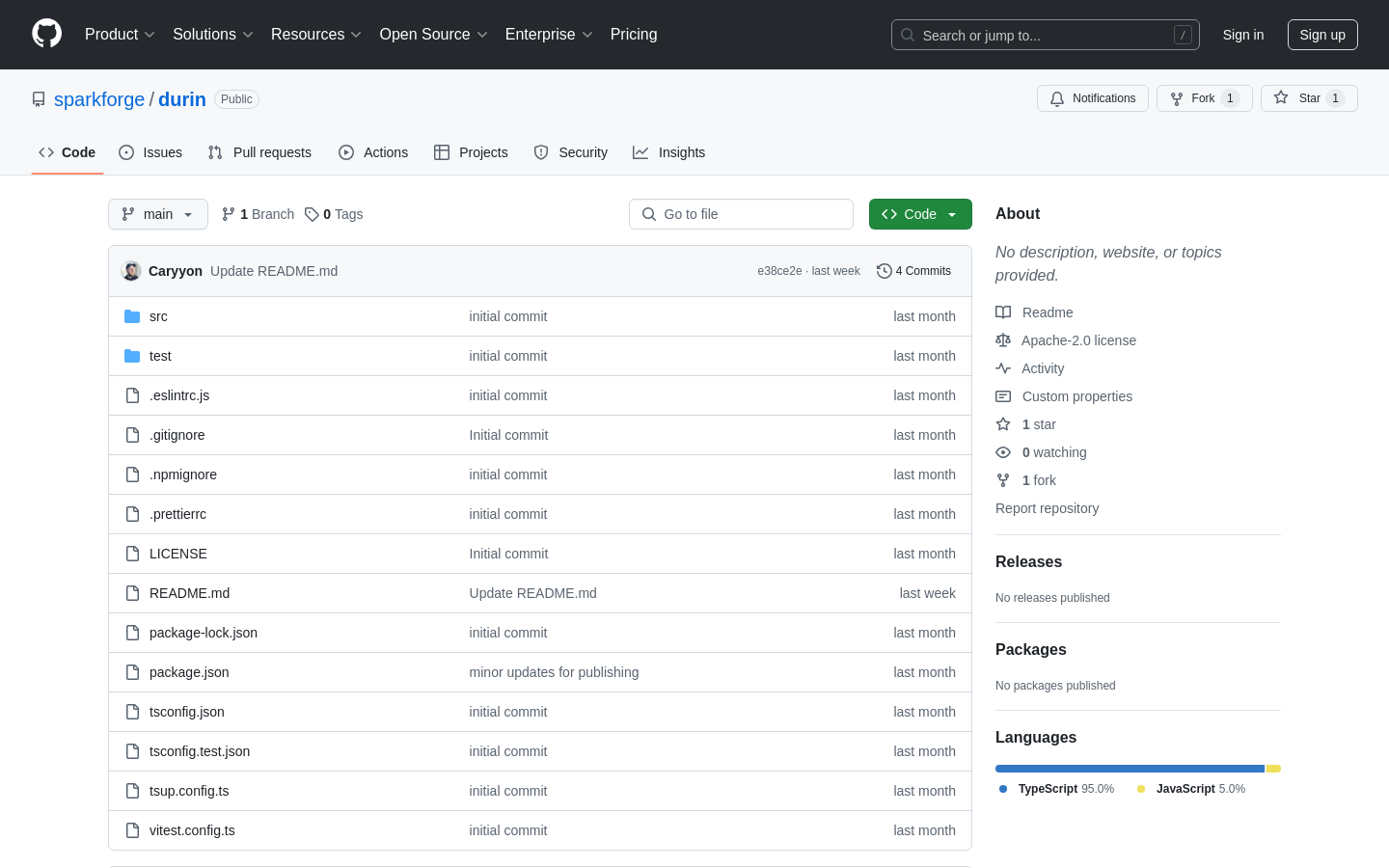Open the main branch dropdown
The height and width of the screenshot is (868, 1389).
click(x=158, y=214)
